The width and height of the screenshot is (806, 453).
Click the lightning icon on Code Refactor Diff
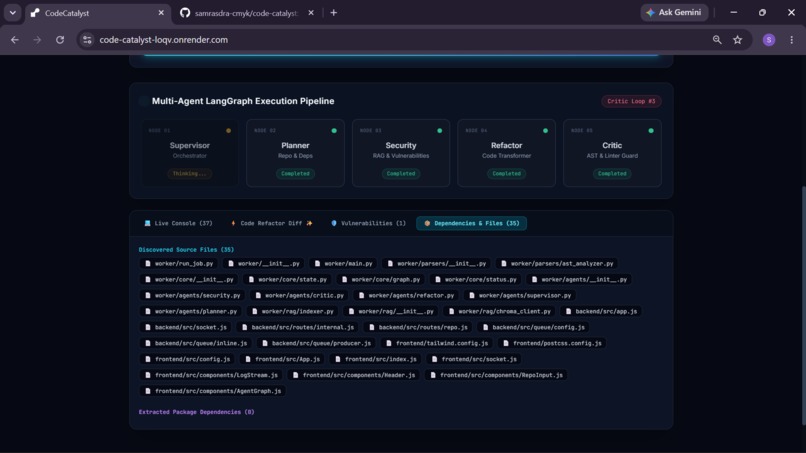[x=233, y=223]
